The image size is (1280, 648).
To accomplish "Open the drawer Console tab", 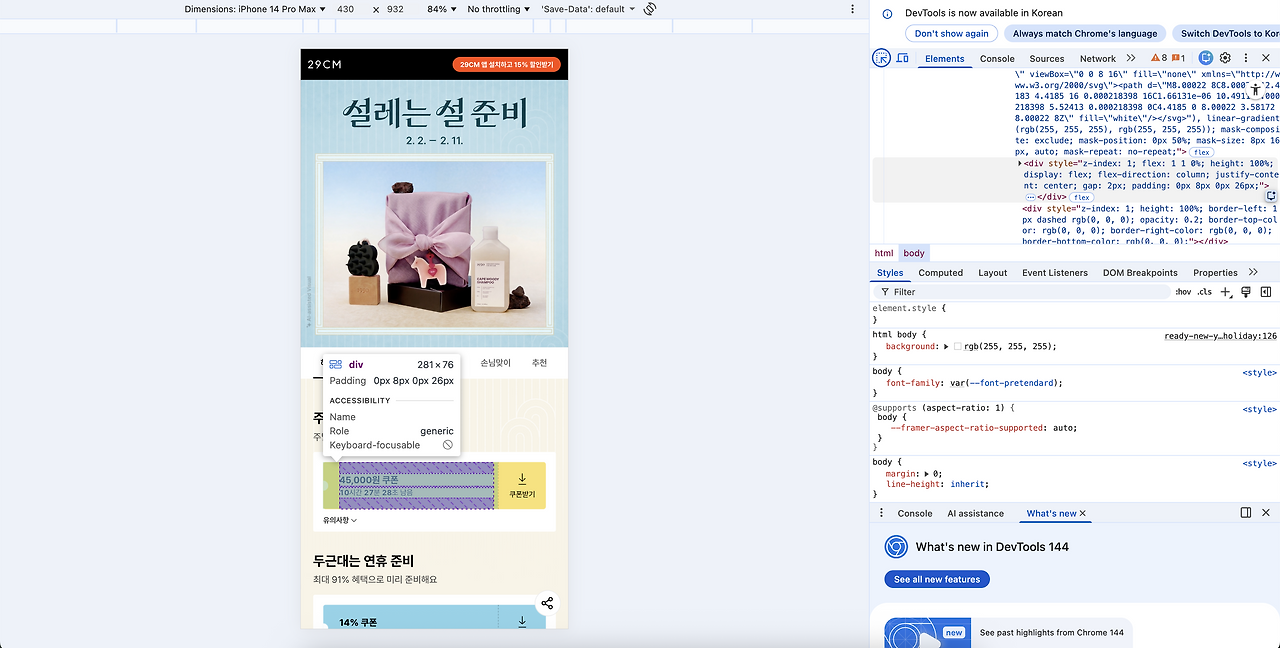I will (x=915, y=513).
